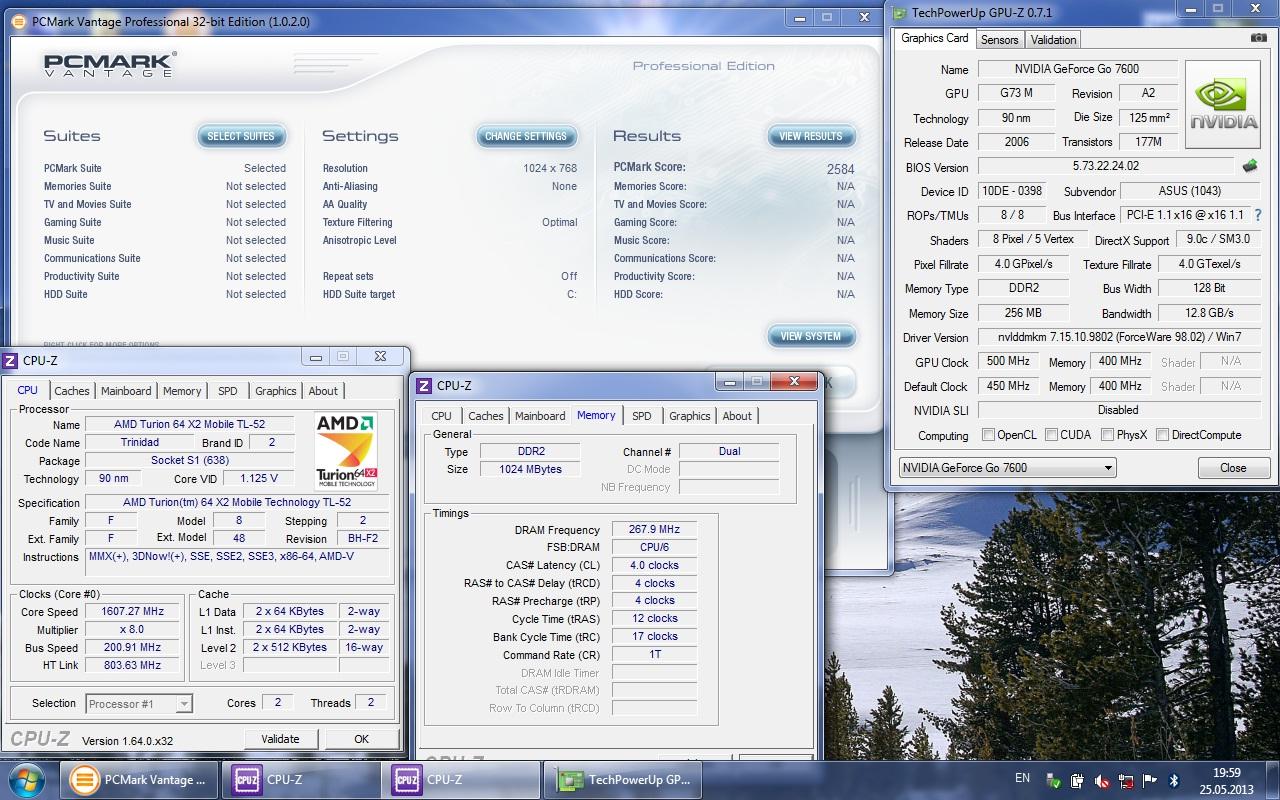Open About tab in CPU-Z Memory window
This screenshot has height=800, width=1280.
point(737,416)
